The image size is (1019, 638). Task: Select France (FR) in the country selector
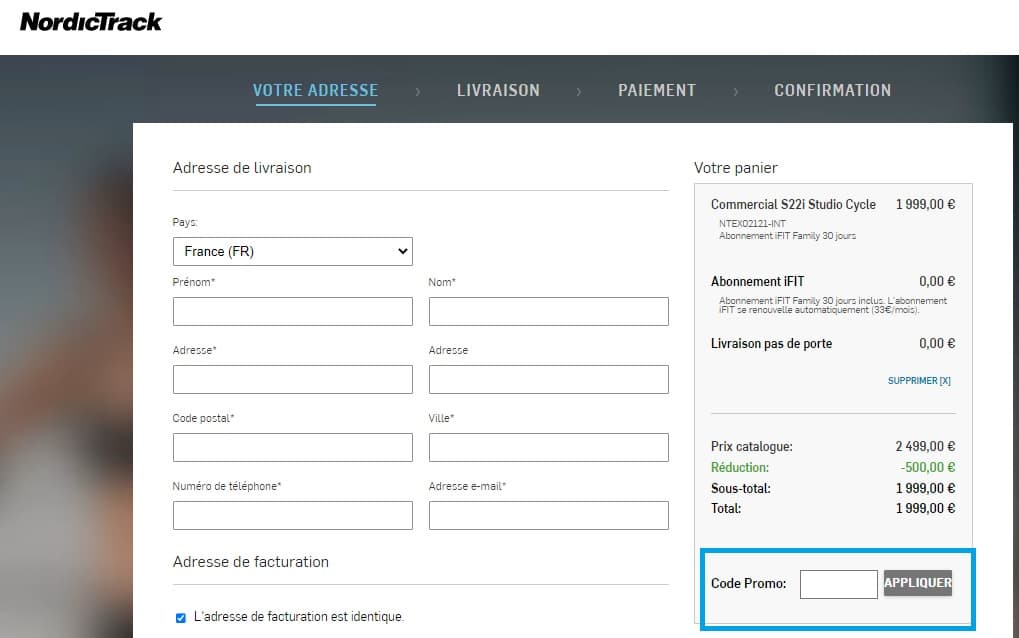coord(292,251)
